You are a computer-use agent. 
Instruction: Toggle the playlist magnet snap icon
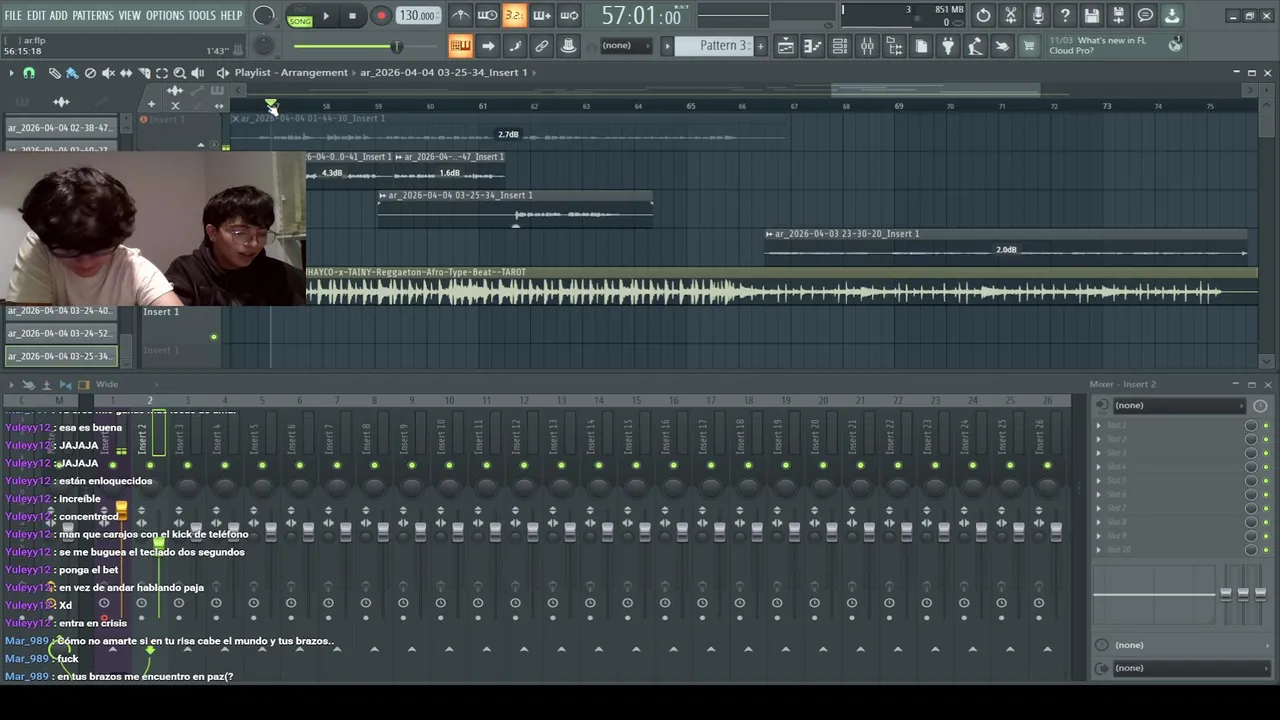29,73
